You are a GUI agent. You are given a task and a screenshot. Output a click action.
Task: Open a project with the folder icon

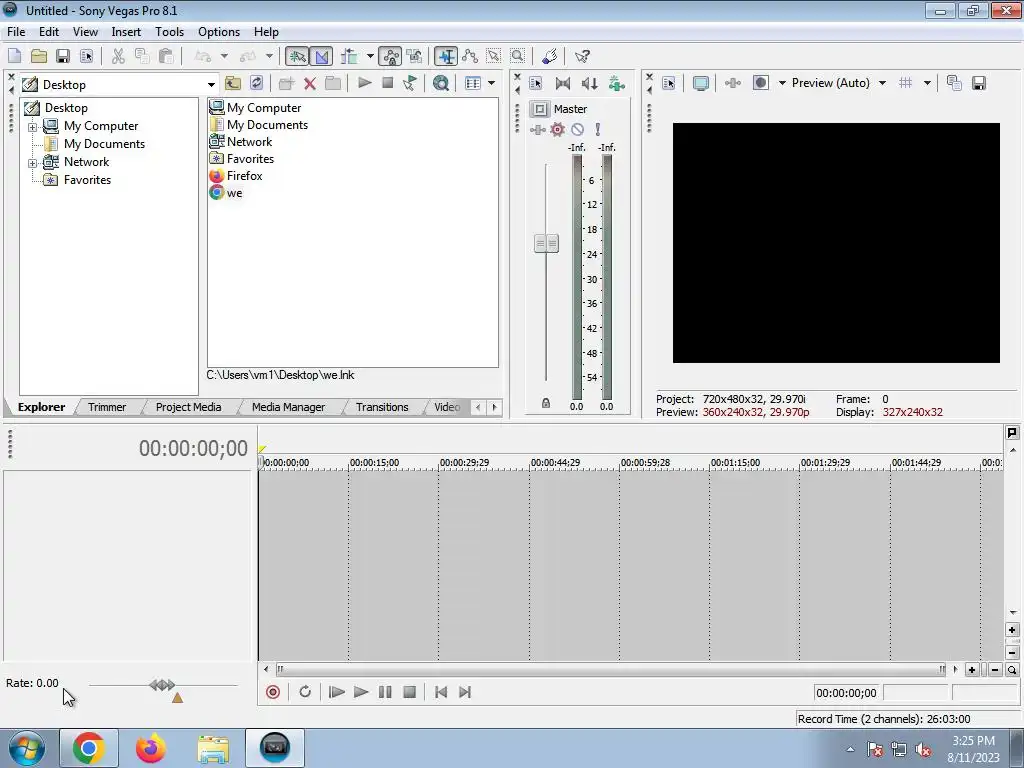pyautogui.click(x=39, y=56)
